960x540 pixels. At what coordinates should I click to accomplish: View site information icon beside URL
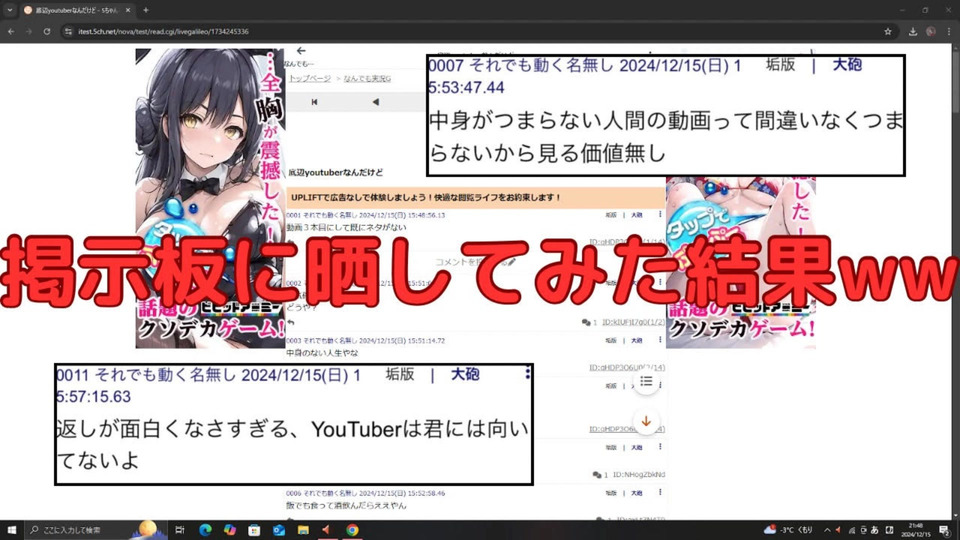68,31
